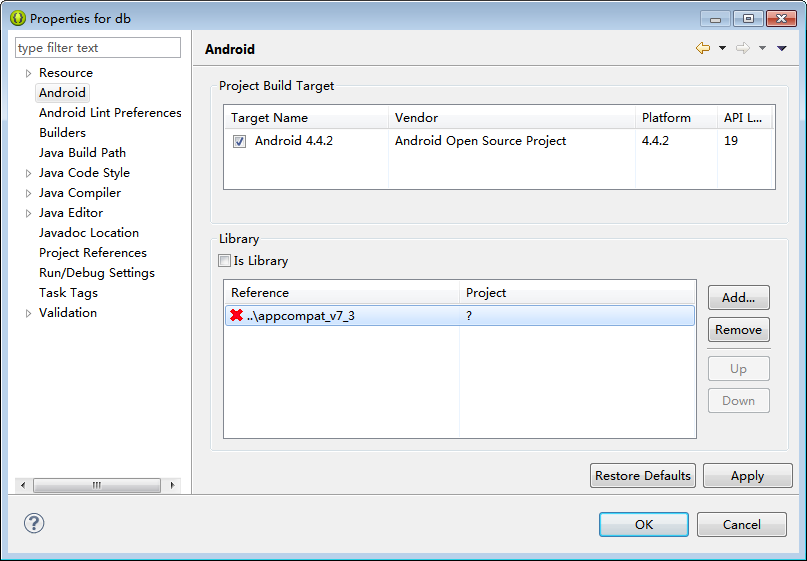807x561 pixels.
Task: Click the Project column header
Action: click(x=577, y=293)
